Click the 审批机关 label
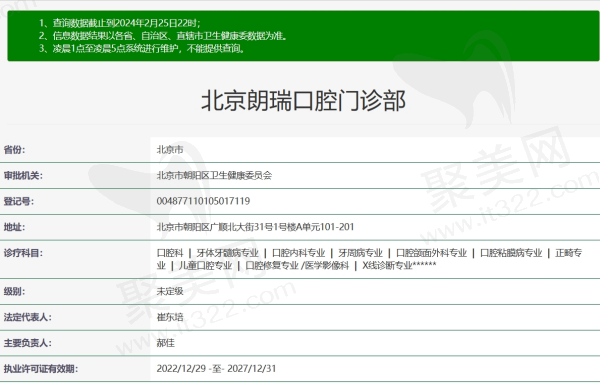This screenshot has width=600, height=383. coord(23,176)
